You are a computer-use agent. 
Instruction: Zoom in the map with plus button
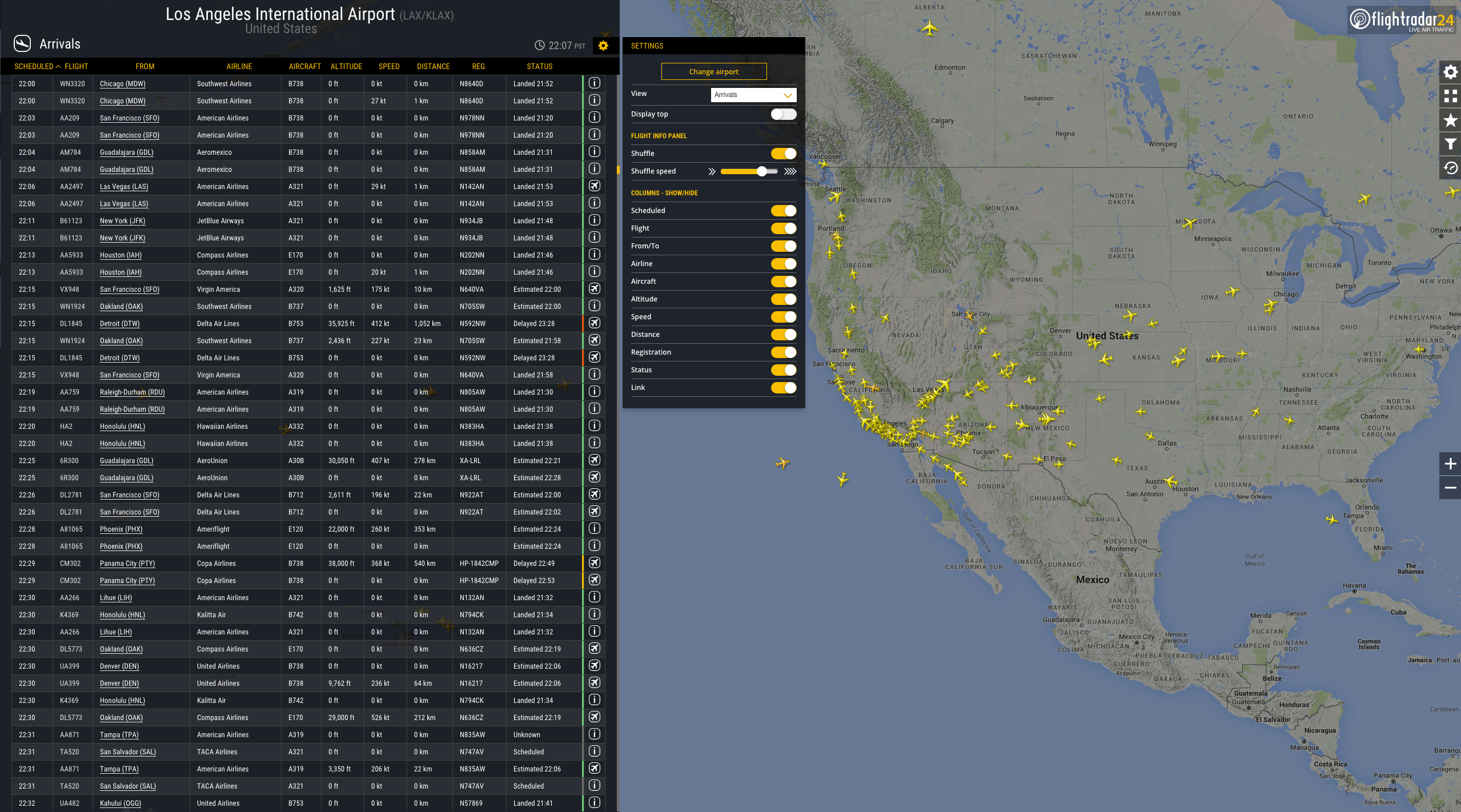click(1450, 464)
